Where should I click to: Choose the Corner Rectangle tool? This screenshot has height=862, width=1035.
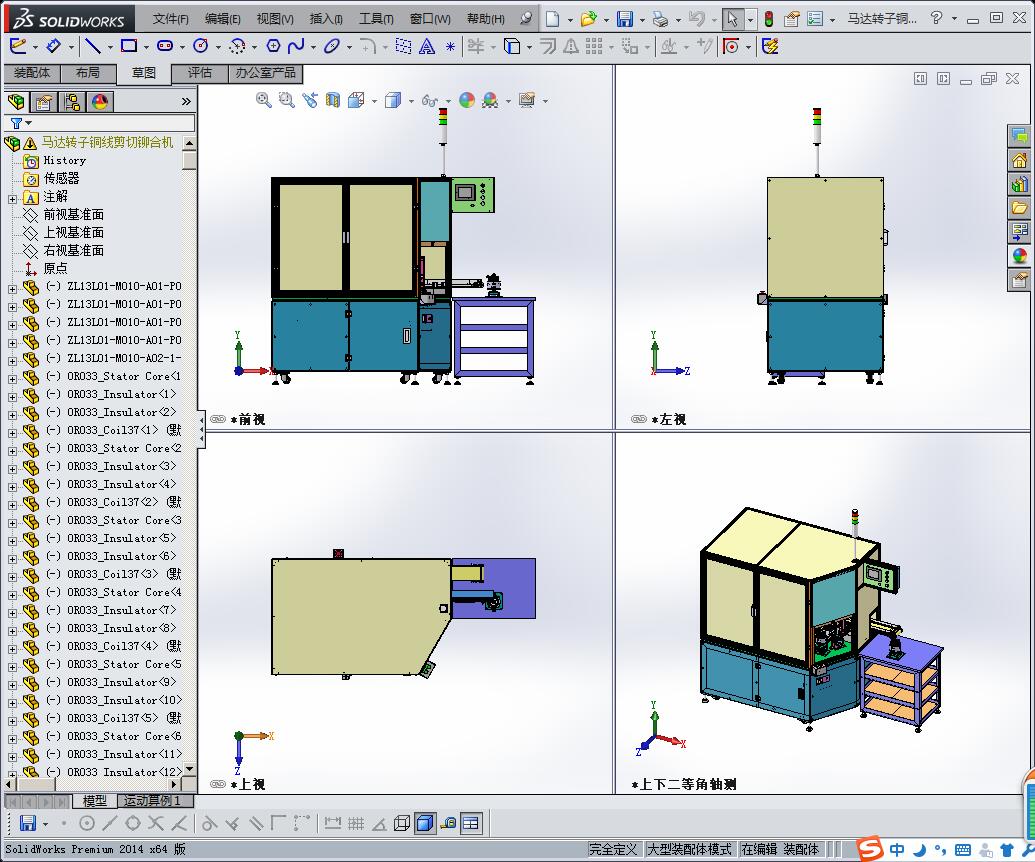click(129, 46)
